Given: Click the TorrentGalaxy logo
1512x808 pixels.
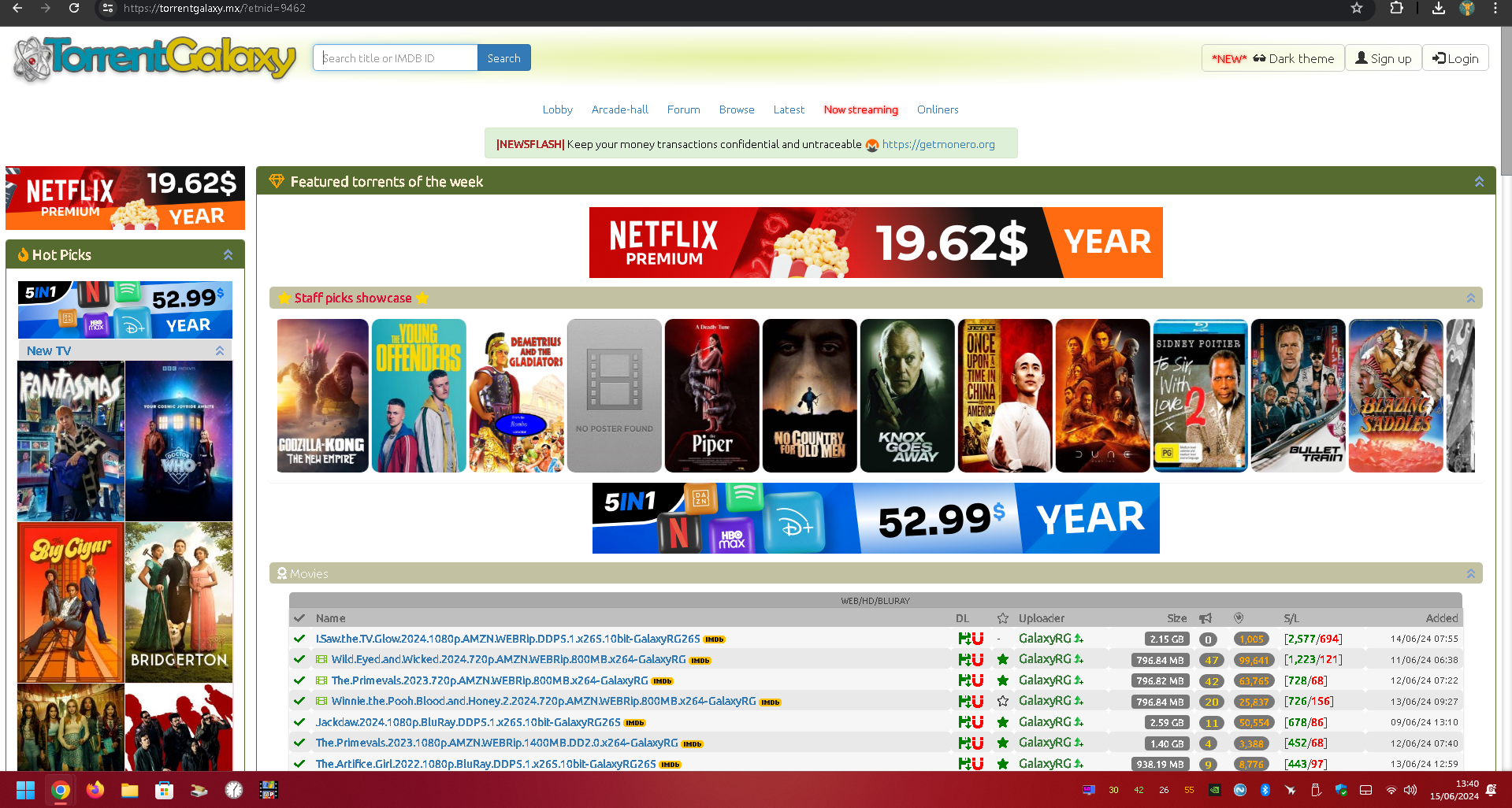Looking at the screenshot, I should [x=155, y=58].
